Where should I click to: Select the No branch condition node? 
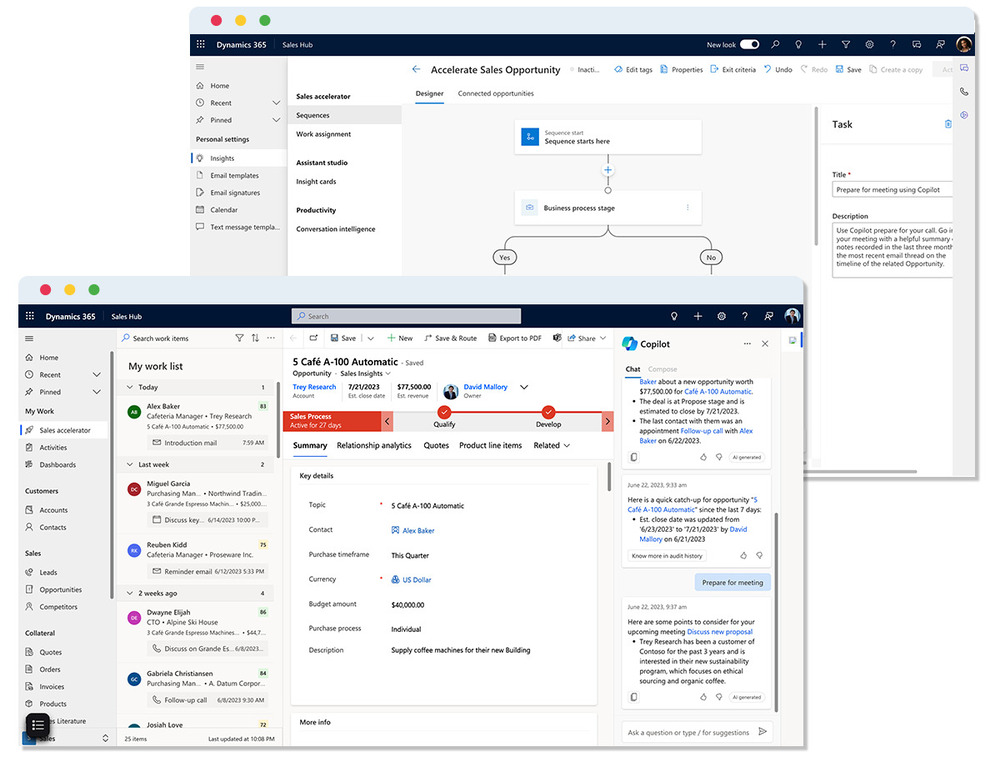(x=711, y=257)
